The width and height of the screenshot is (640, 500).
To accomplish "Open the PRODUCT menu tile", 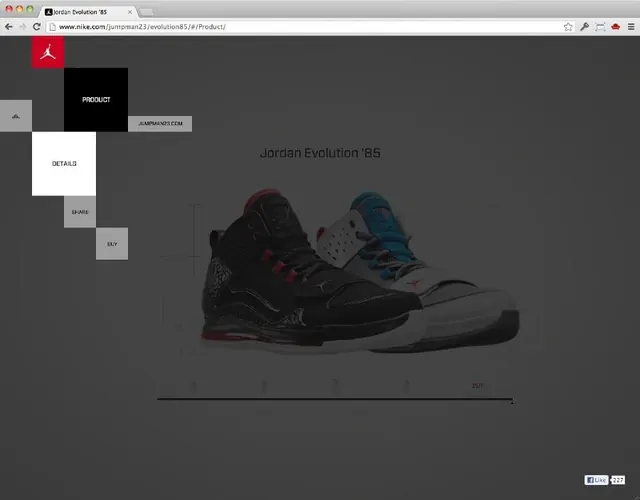I will click(x=96, y=100).
